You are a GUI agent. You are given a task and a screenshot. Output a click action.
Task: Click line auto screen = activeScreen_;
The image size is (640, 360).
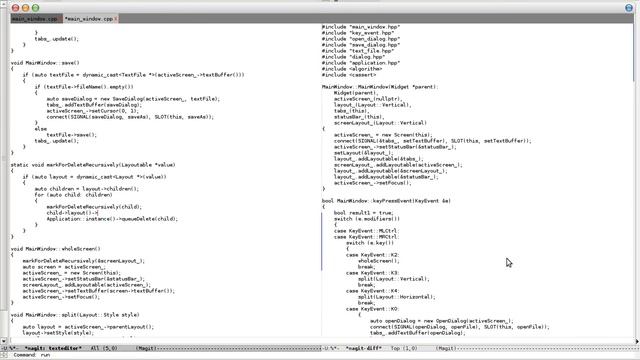[x=64, y=267]
